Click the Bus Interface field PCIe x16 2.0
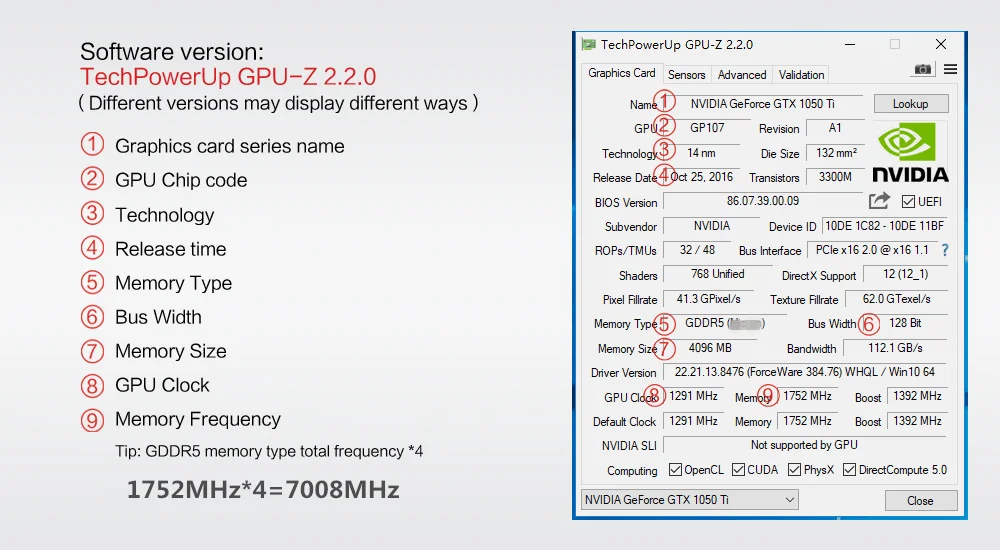 pos(872,250)
